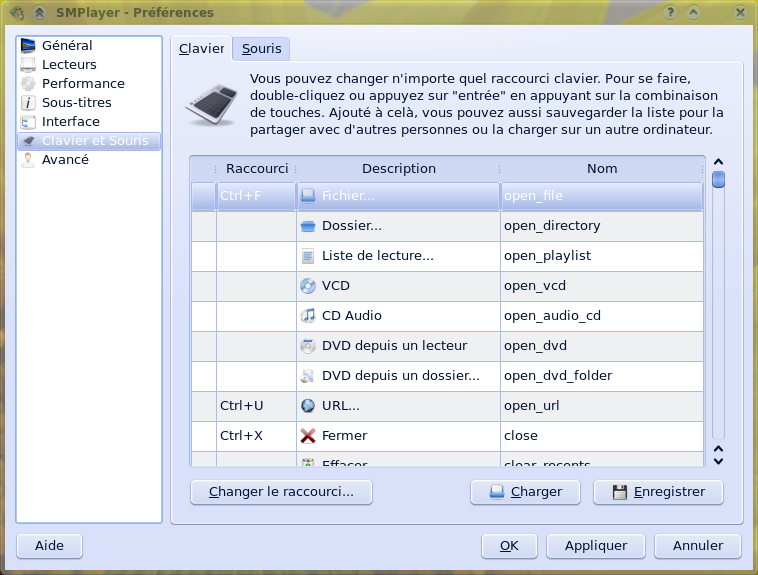Screen dimensions: 758x575
Task: Open the Lecteurs preferences section
Action: coord(69,65)
